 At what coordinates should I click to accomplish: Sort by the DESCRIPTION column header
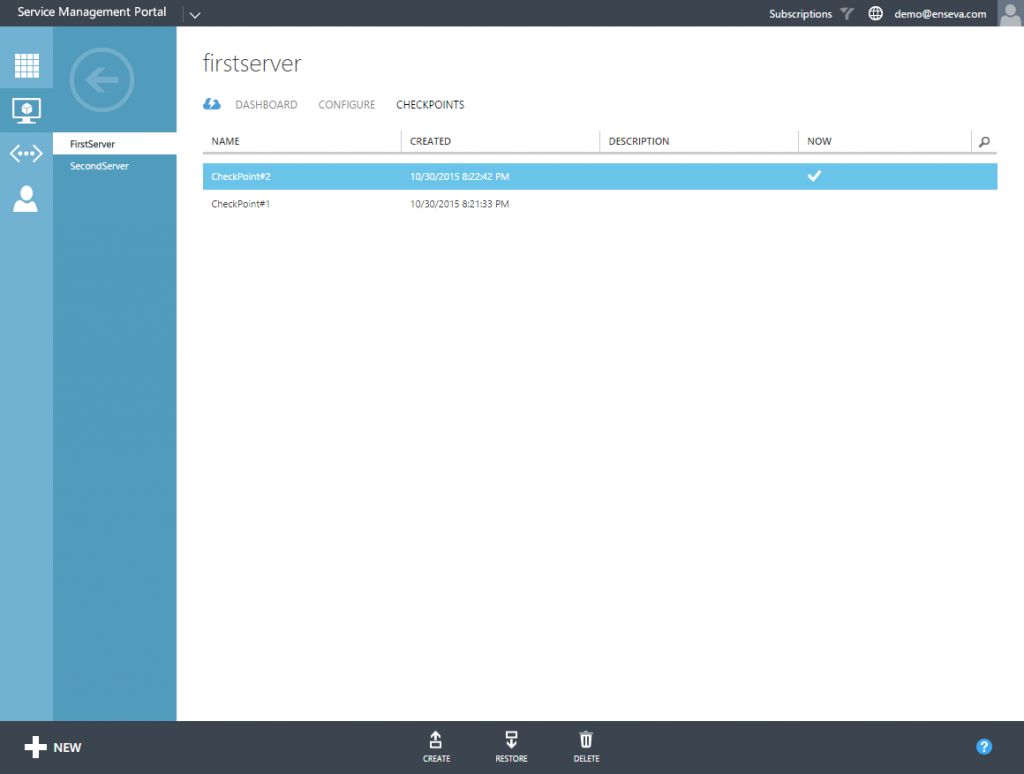pos(639,141)
